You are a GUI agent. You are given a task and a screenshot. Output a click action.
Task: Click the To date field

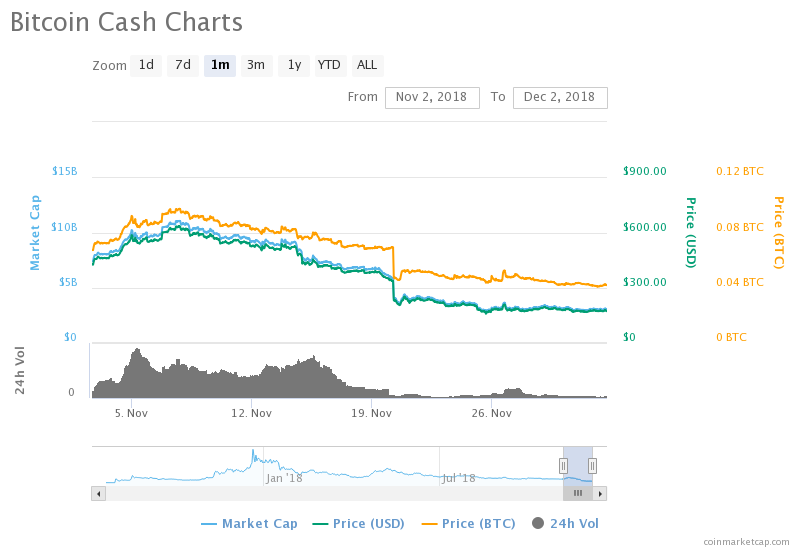pos(560,97)
